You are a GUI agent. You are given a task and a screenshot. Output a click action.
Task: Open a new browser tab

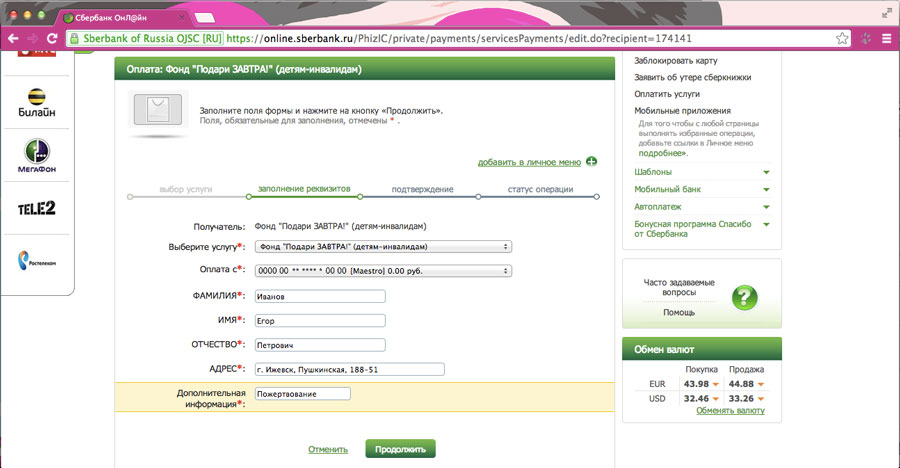(x=204, y=18)
